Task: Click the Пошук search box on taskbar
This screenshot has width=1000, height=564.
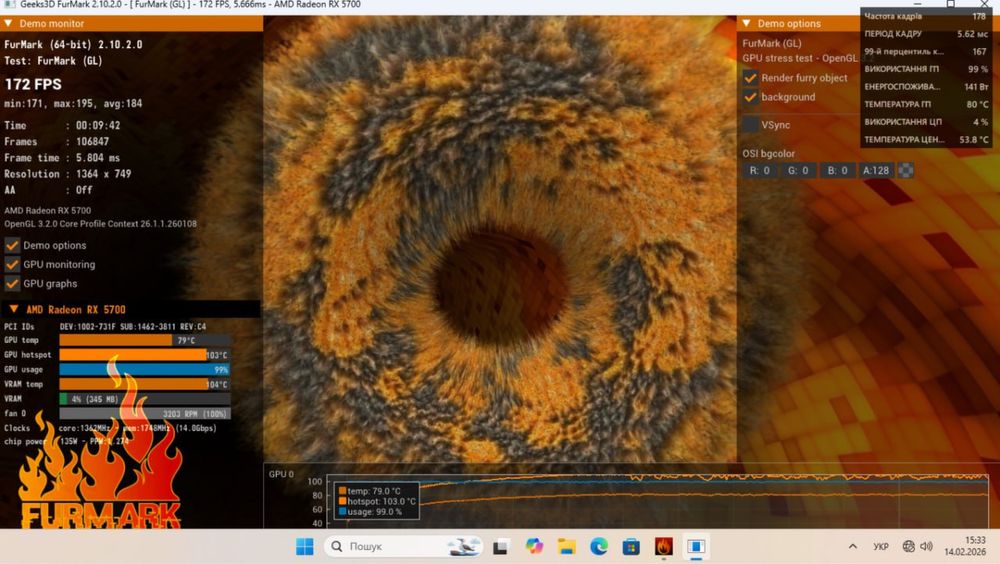Action: [x=403, y=547]
